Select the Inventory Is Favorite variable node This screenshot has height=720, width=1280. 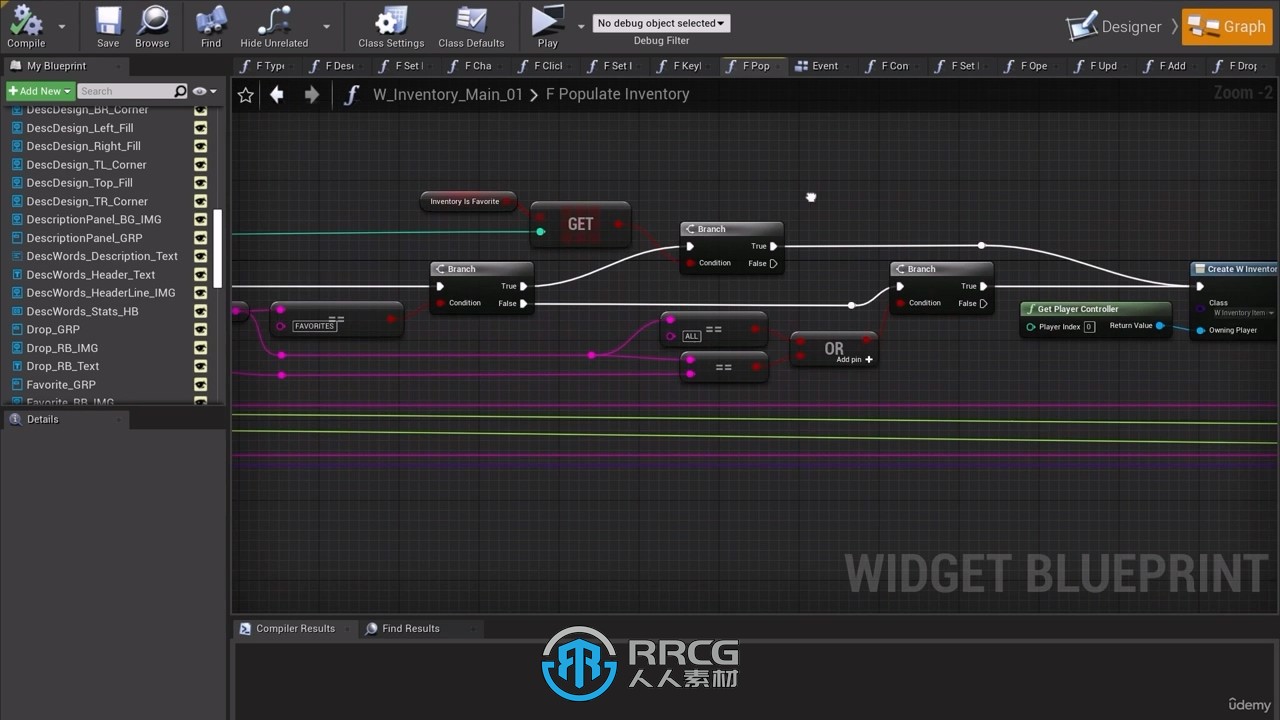coord(468,201)
